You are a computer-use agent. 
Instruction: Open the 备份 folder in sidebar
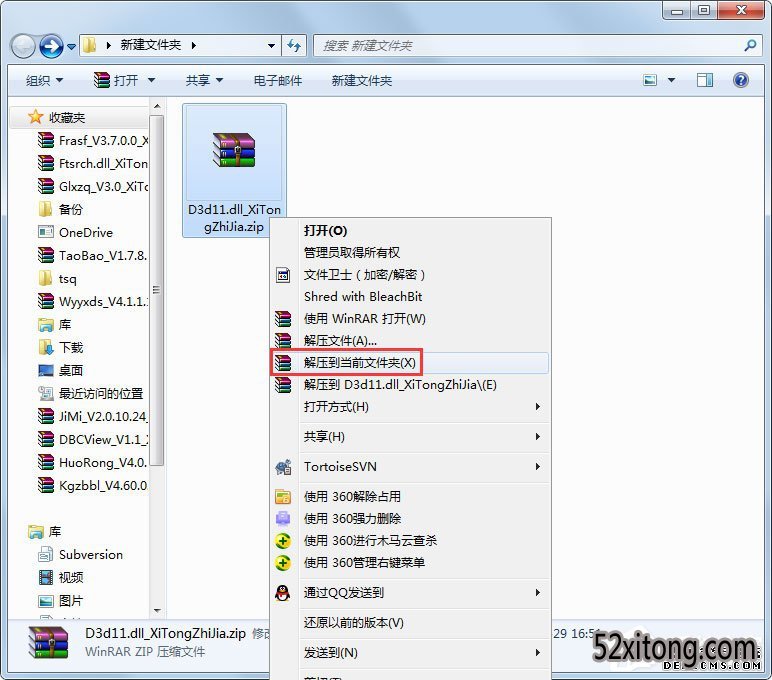click(x=61, y=209)
